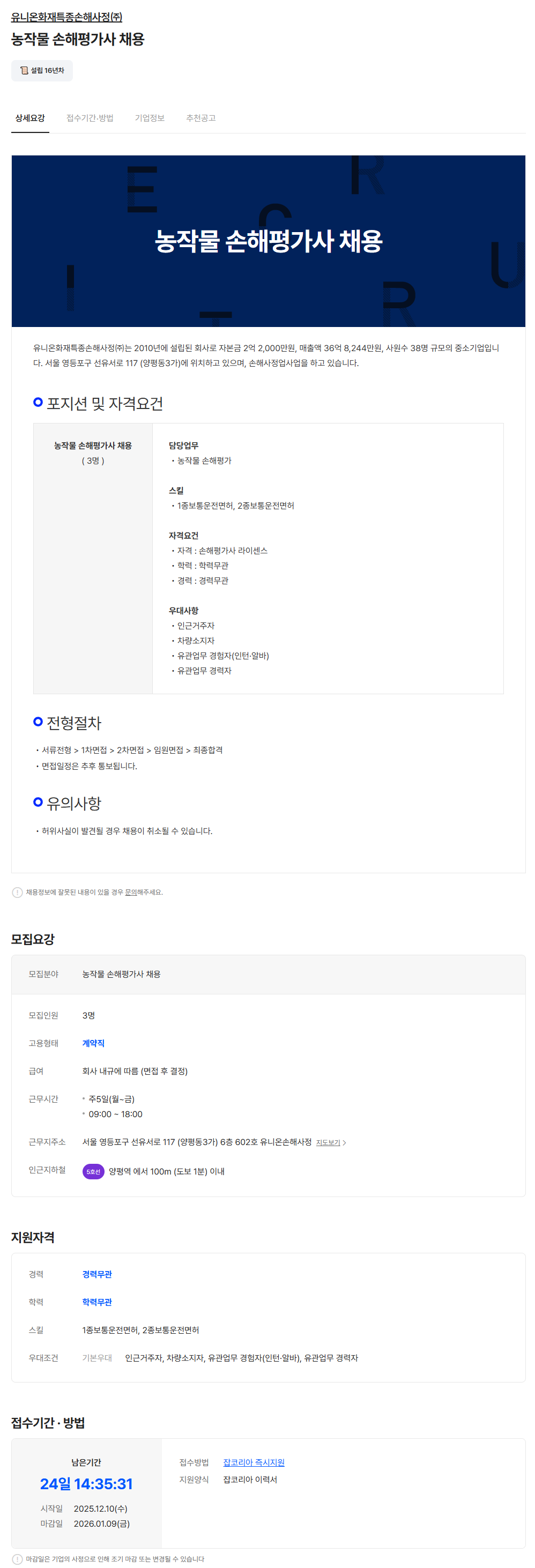Click the blue circle bullet beside 포지션 및 자격요건
Screen dimensions: 535x1568
[x=38, y=403]
